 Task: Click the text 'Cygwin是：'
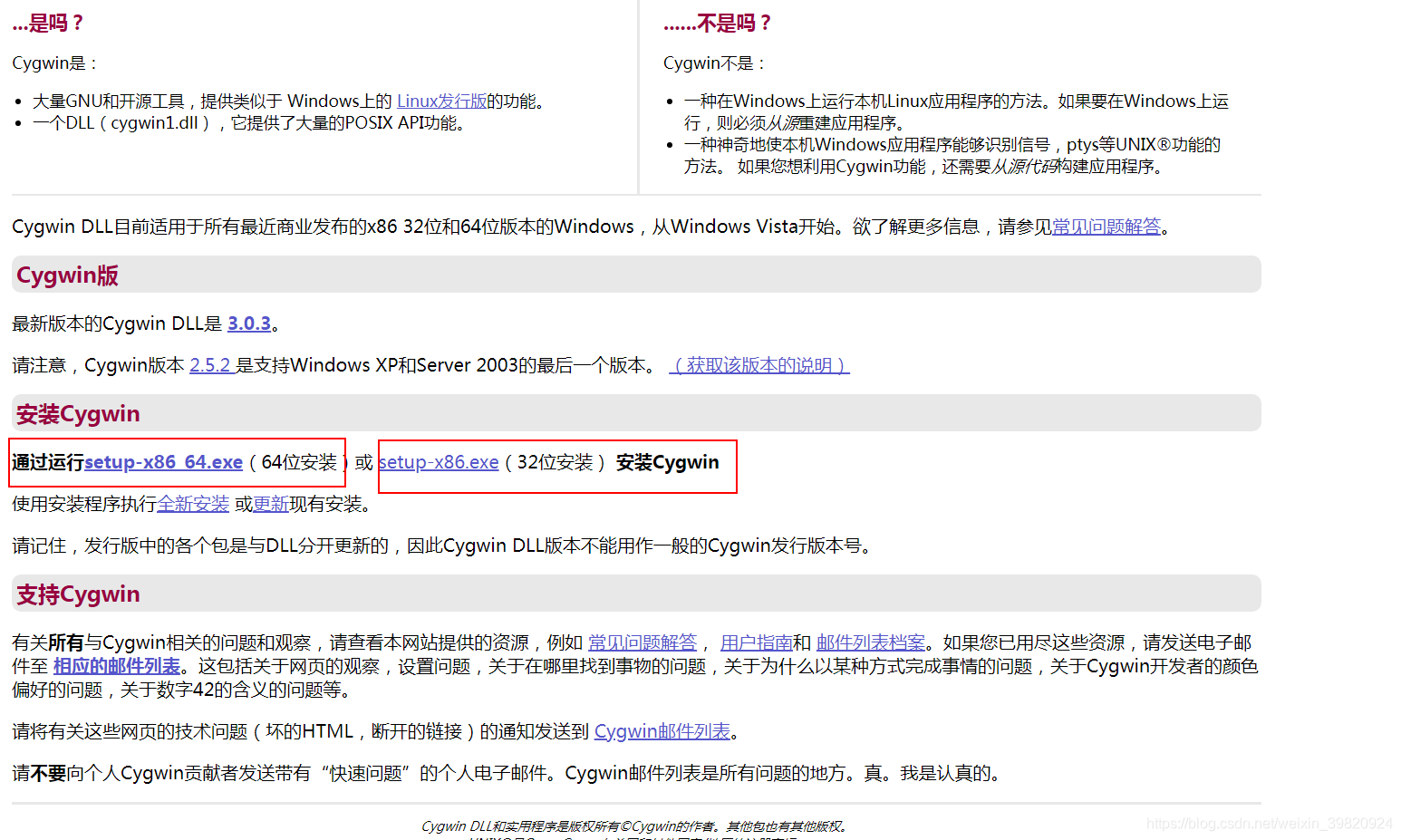pos(54,63)
